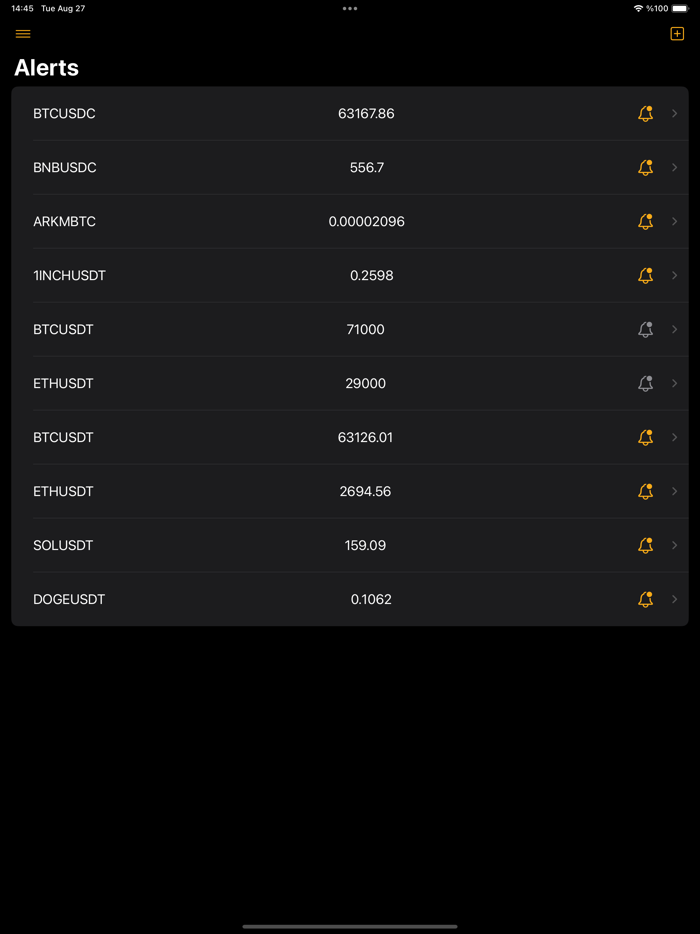The height and width of the screenshot is (934, 700).
Task: Expand the SOLUSDT alert with its chevron
Action: pyautogui.click(x=674, y=545)
